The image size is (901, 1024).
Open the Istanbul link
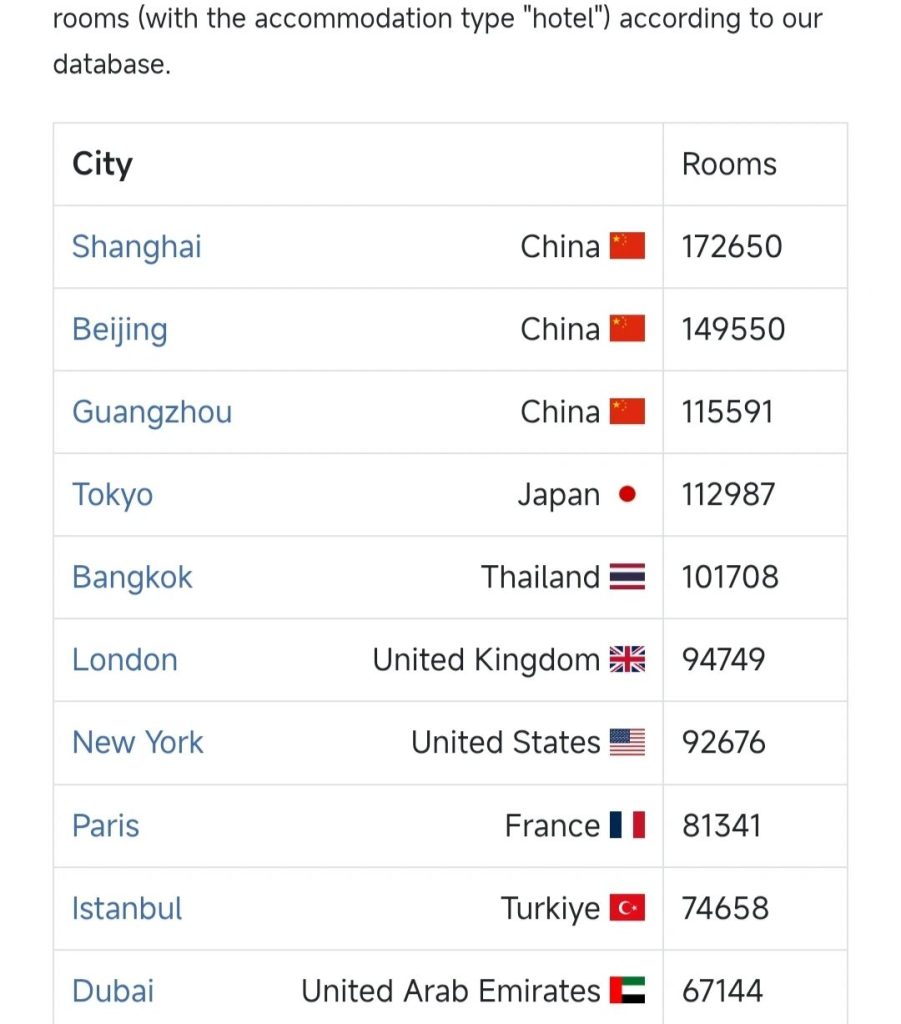[127, 908]
